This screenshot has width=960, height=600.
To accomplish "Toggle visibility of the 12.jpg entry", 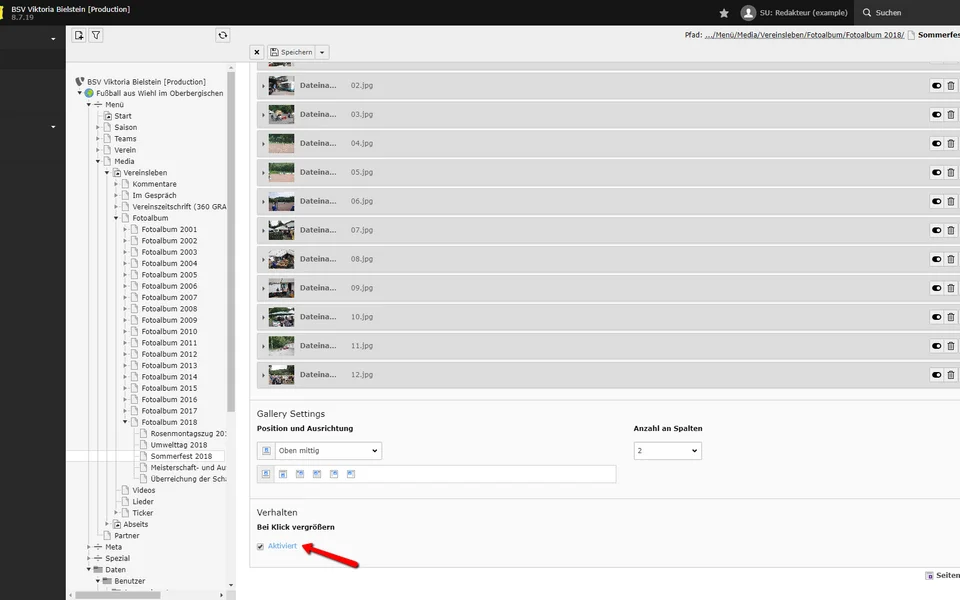I will (937, 375).
